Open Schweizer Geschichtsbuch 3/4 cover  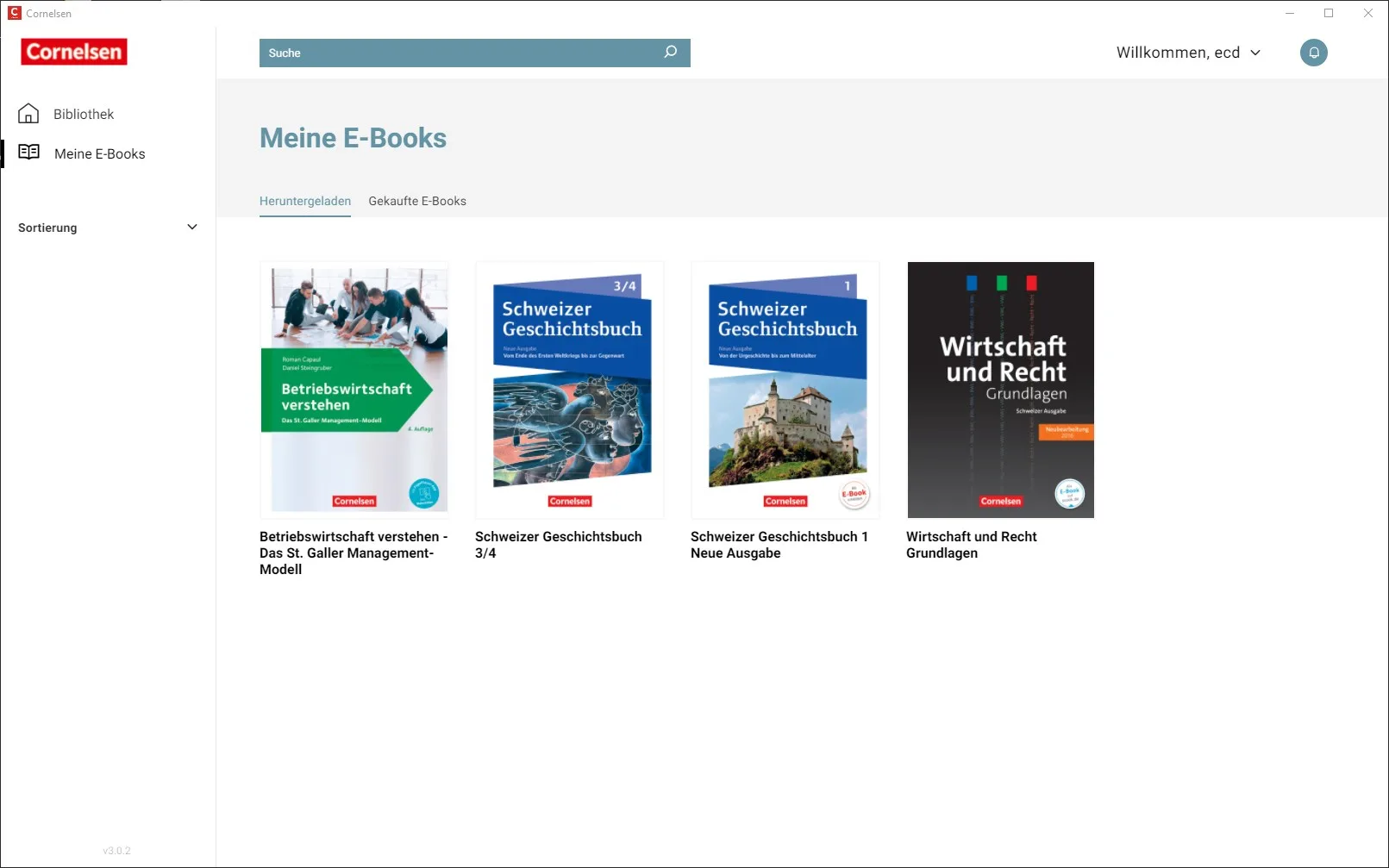pos(570,390)
